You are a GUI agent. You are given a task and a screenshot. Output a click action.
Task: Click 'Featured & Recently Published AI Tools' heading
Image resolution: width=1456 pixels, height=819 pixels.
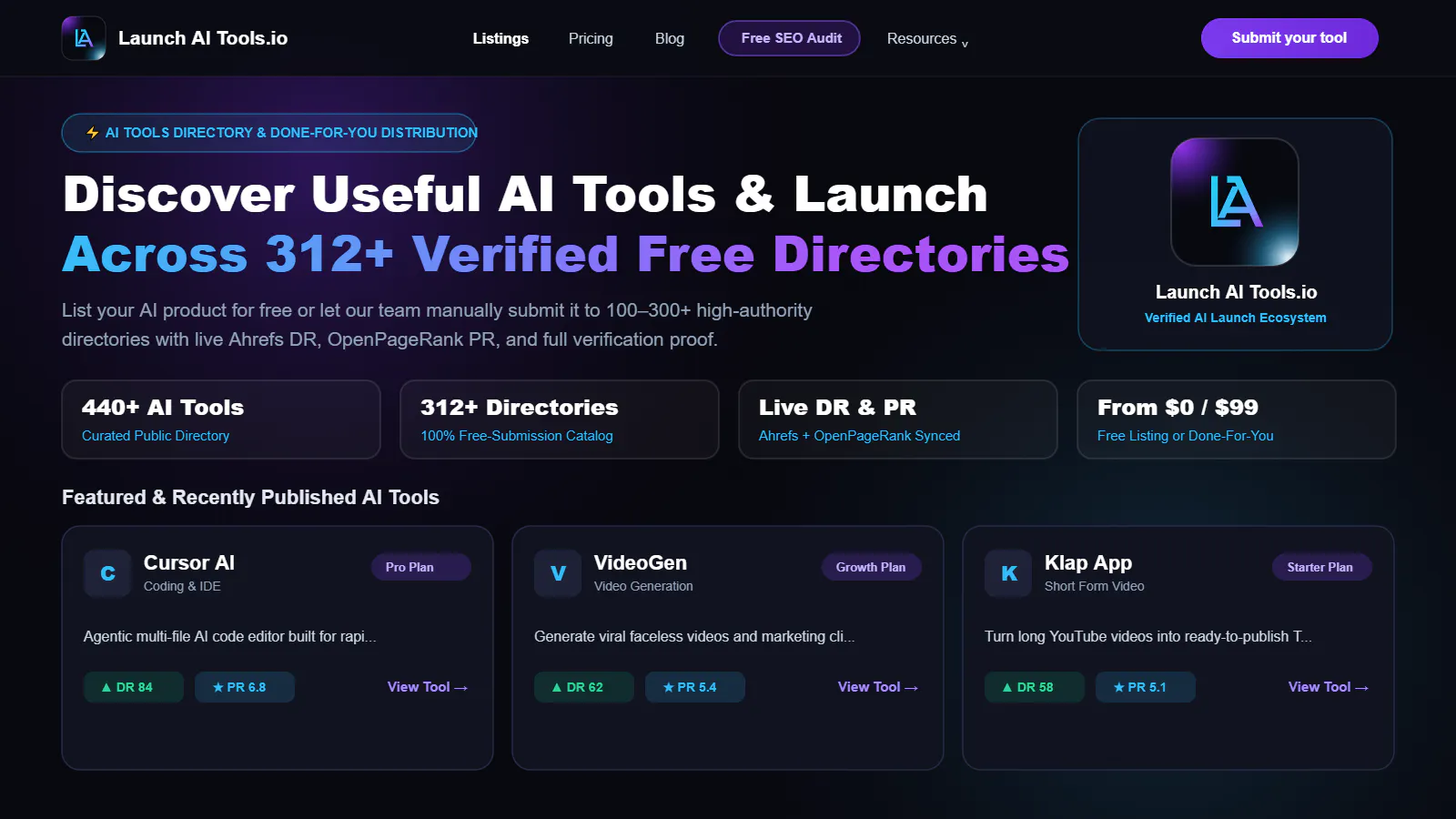250,497
